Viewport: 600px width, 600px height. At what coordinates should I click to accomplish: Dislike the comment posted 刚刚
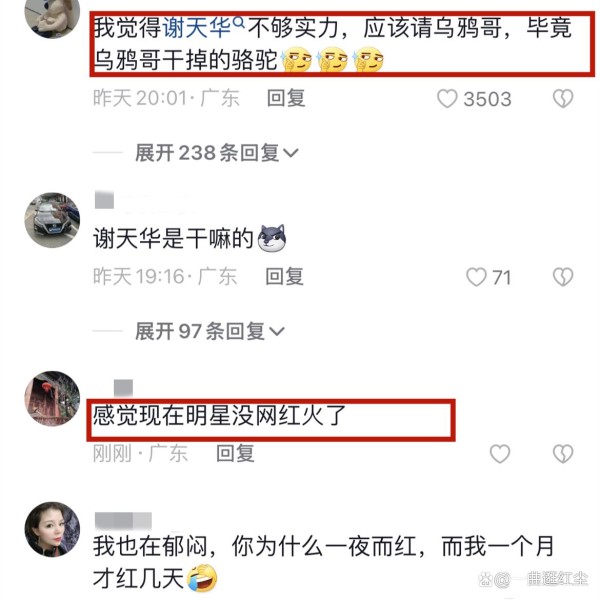[563, 454]
